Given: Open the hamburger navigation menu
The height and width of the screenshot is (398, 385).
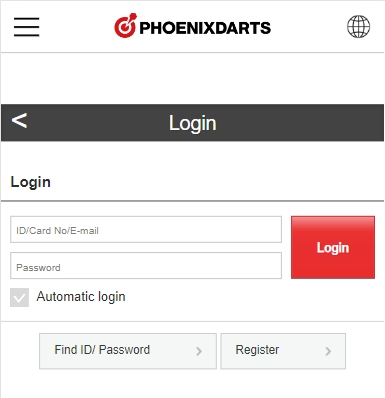Looking at the screenshot, I should 26,27.
